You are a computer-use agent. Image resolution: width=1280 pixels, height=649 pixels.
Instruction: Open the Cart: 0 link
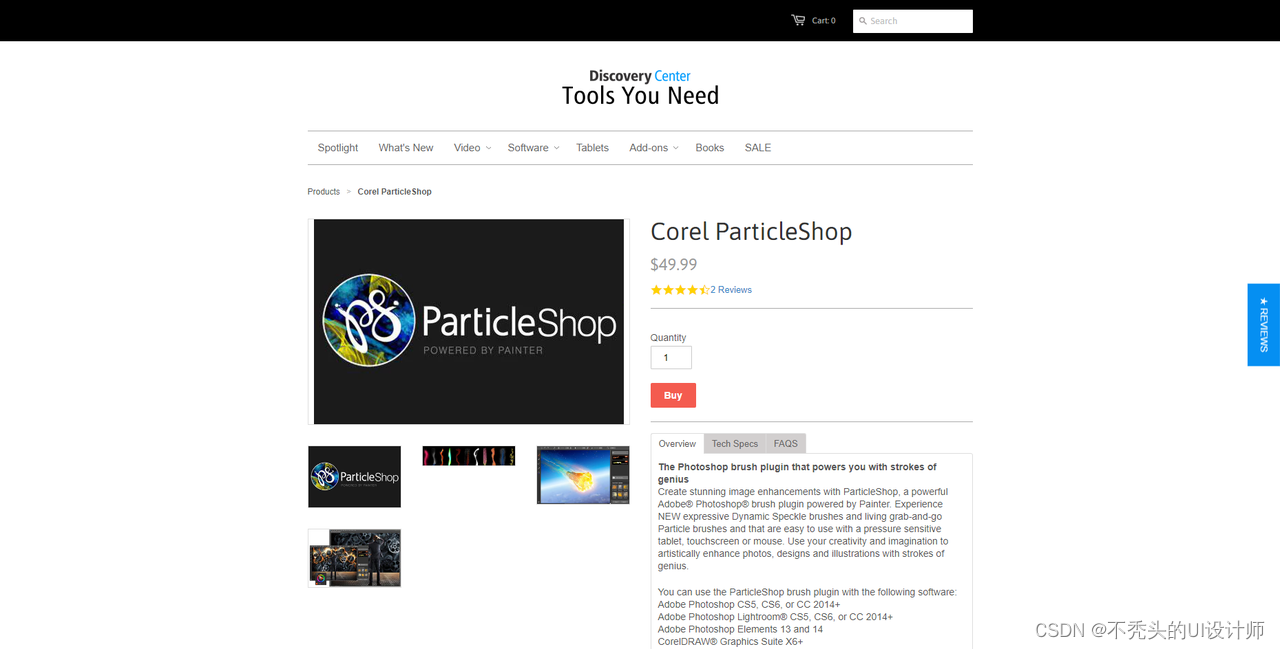(x=824, y=21)
